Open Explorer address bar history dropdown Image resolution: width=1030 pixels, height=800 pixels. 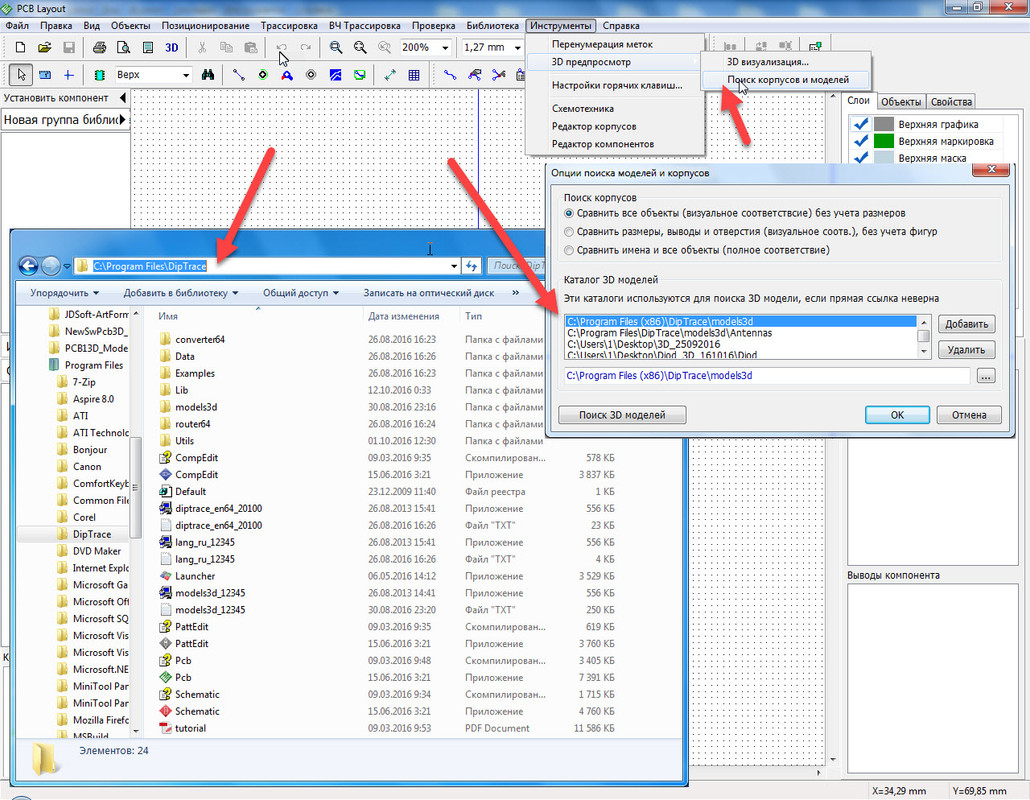coord(454,266)
